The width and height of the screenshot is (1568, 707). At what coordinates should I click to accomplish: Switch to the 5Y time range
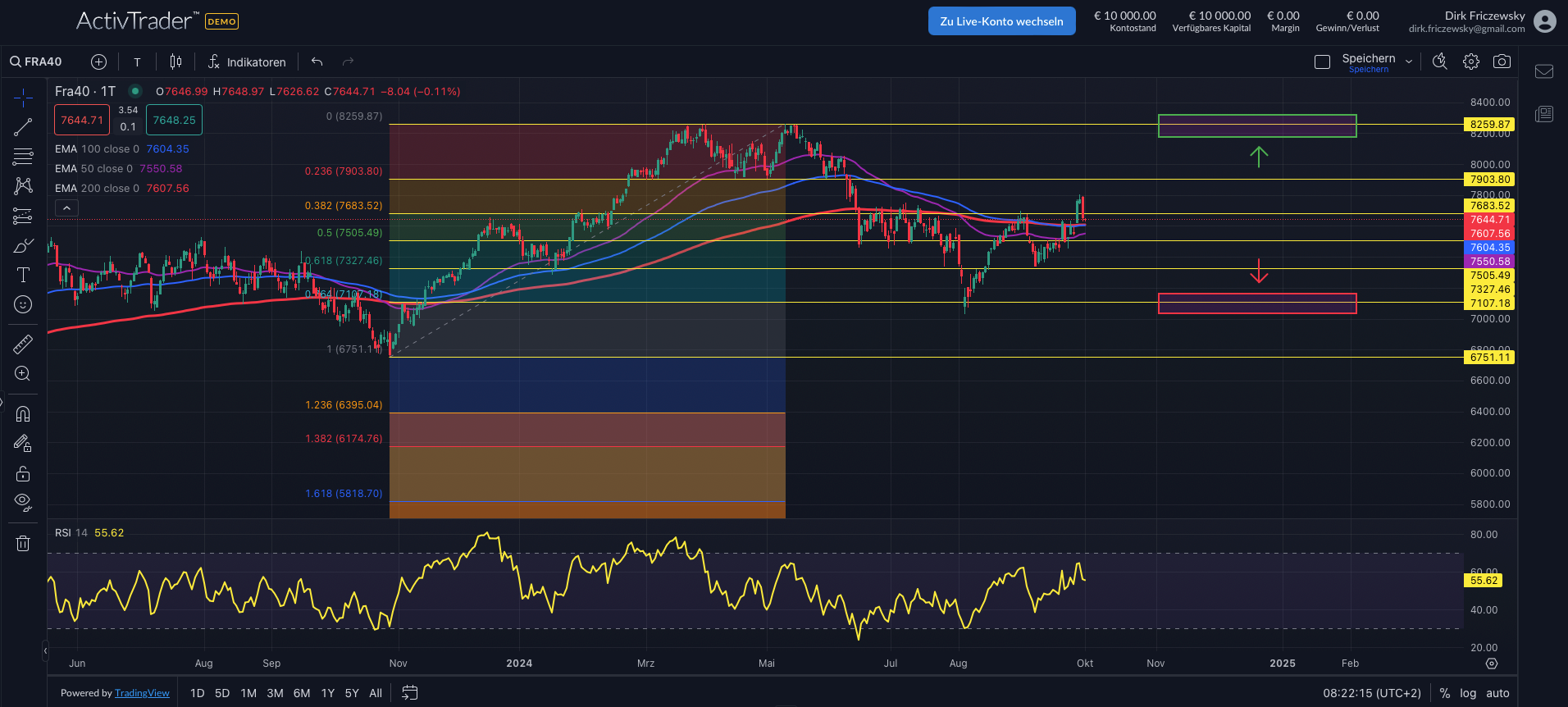click(x=352, y=693)
